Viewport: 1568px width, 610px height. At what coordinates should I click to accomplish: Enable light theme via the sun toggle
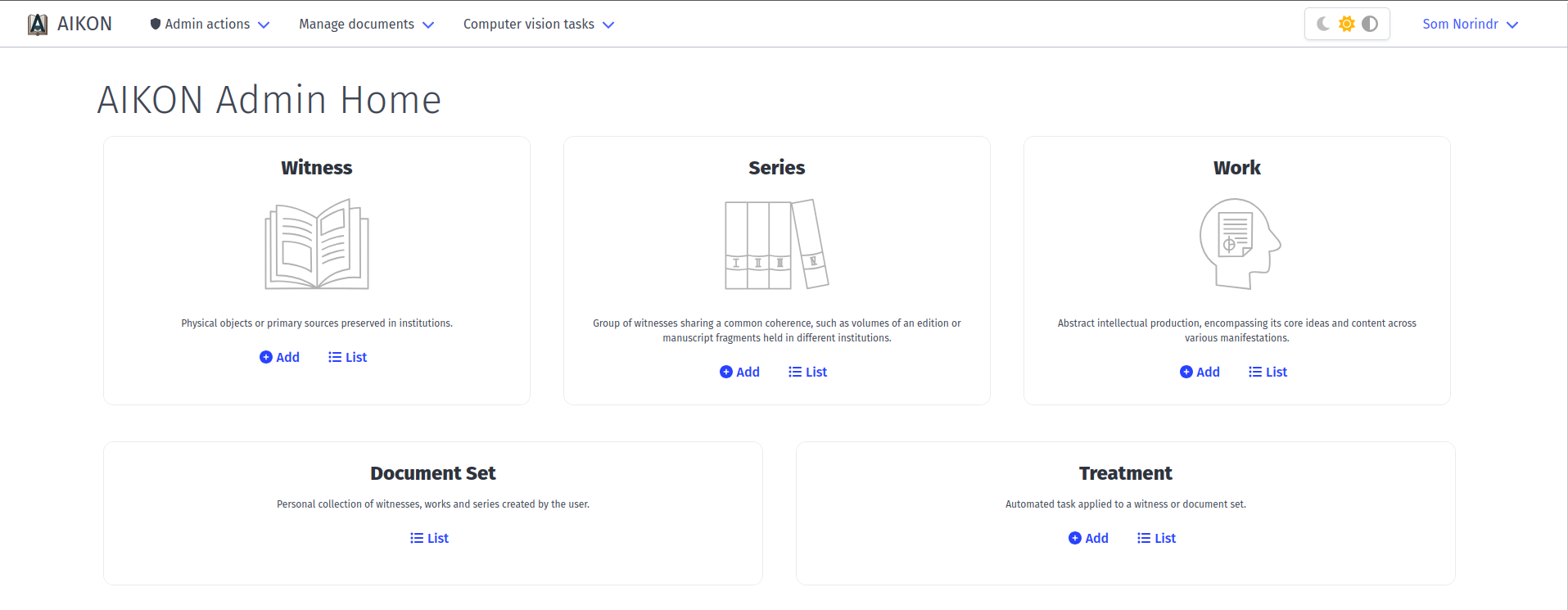(1347, 24)
